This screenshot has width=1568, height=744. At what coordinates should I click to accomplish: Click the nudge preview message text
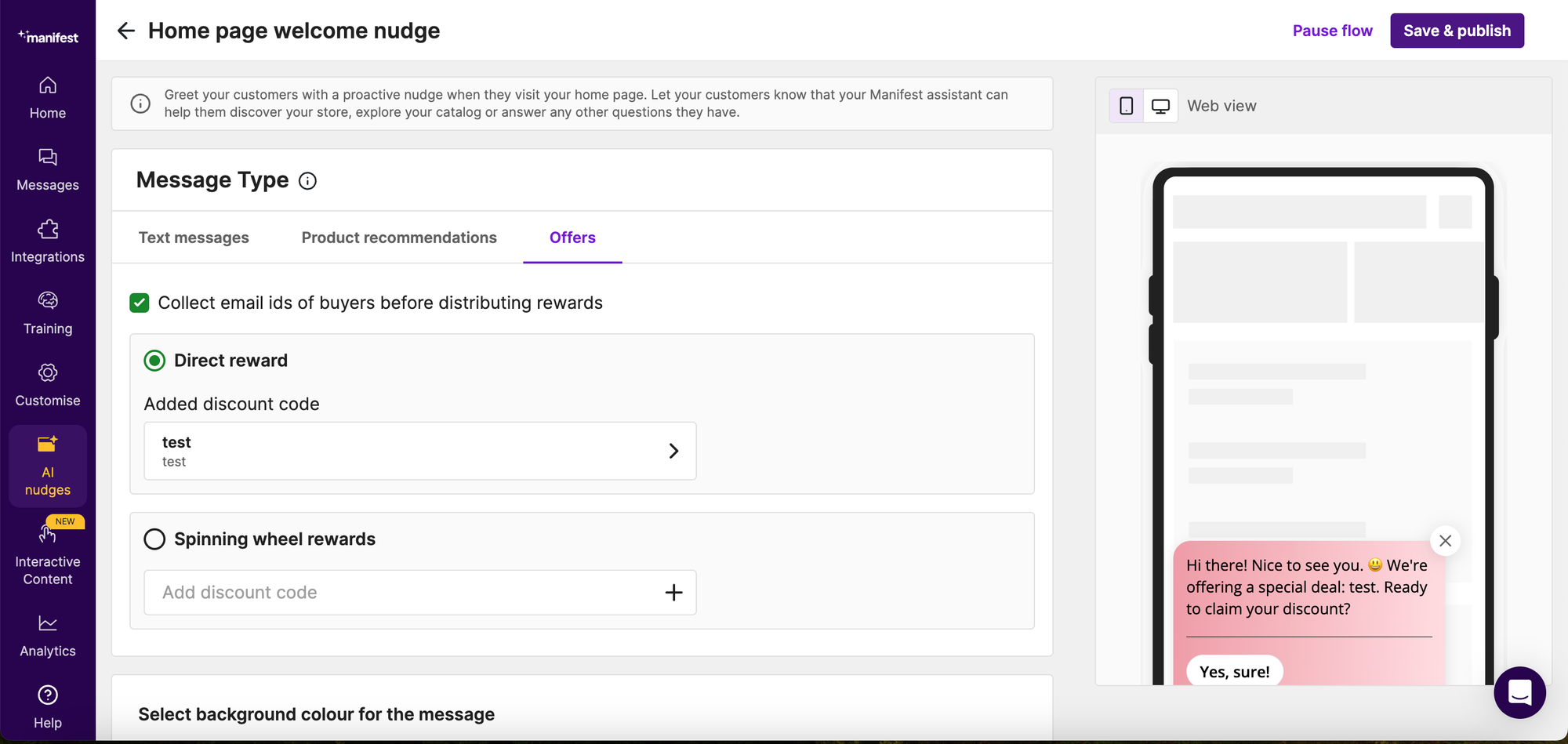click(1307, 587)
